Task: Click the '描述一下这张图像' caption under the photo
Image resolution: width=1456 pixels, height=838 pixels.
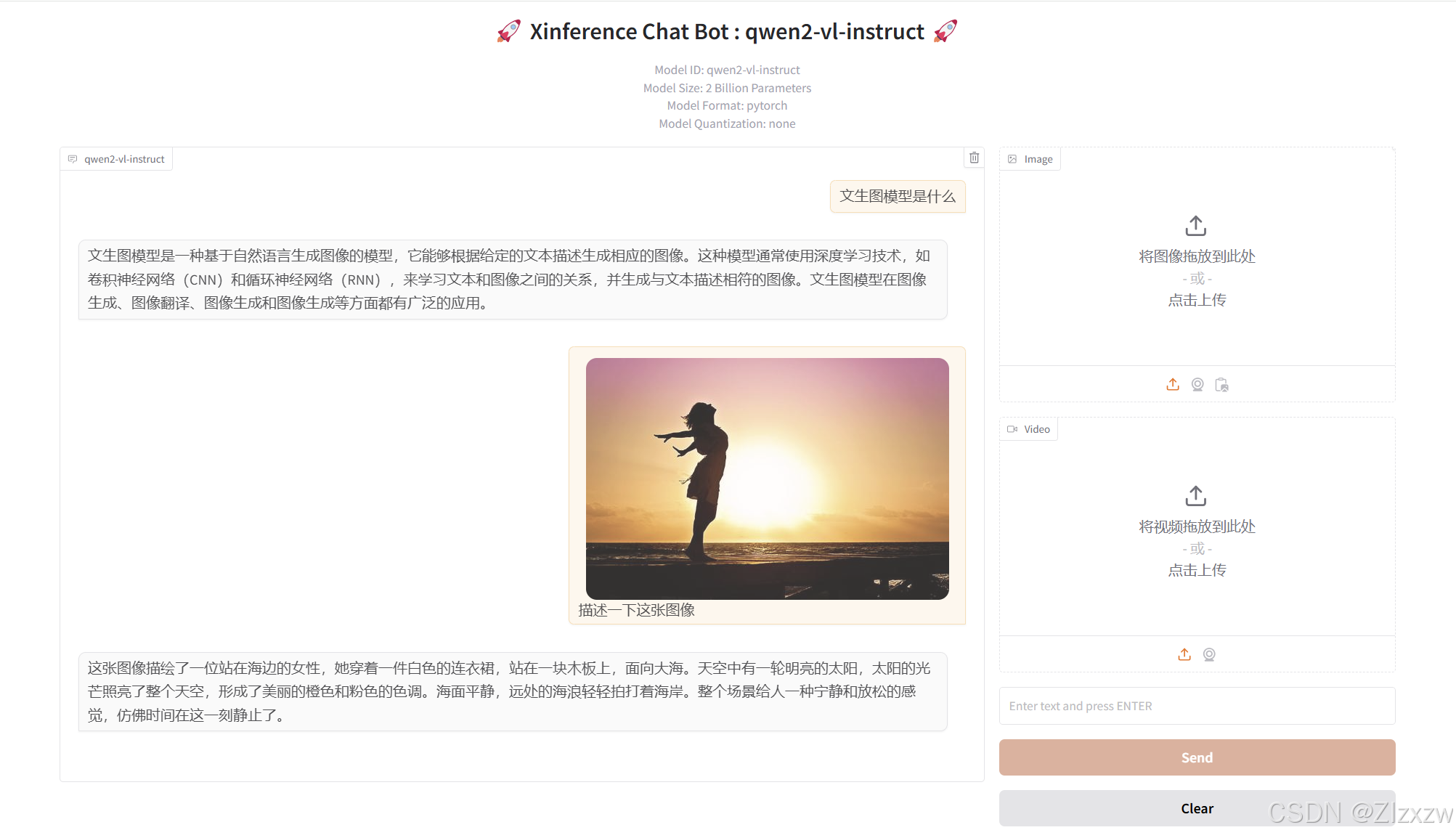Action: click(x=636, y=610)
